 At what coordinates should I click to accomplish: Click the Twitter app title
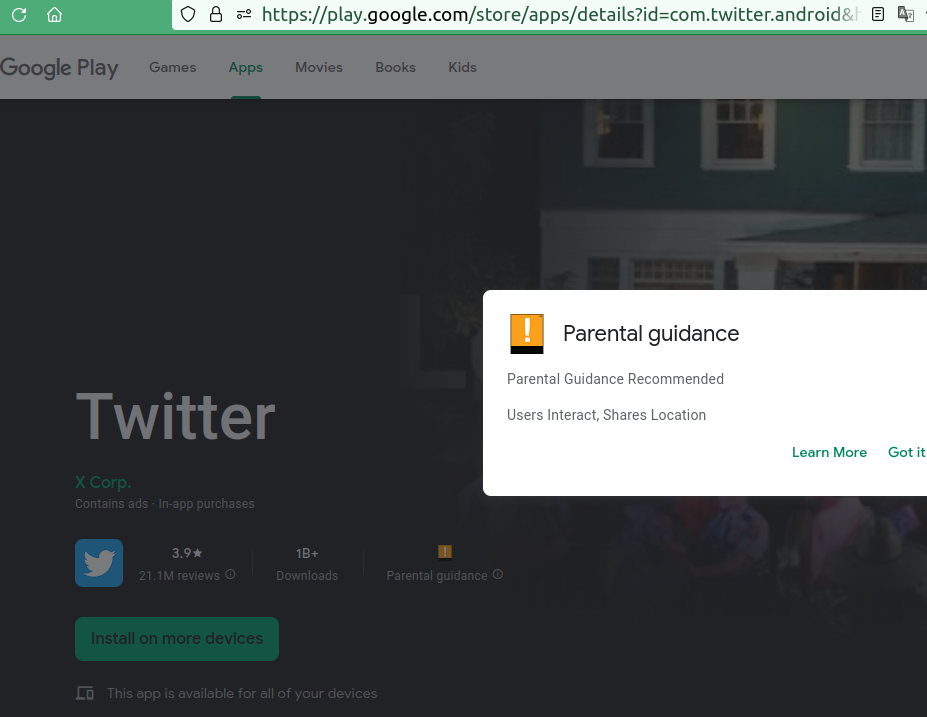click(x=176, y=417)
